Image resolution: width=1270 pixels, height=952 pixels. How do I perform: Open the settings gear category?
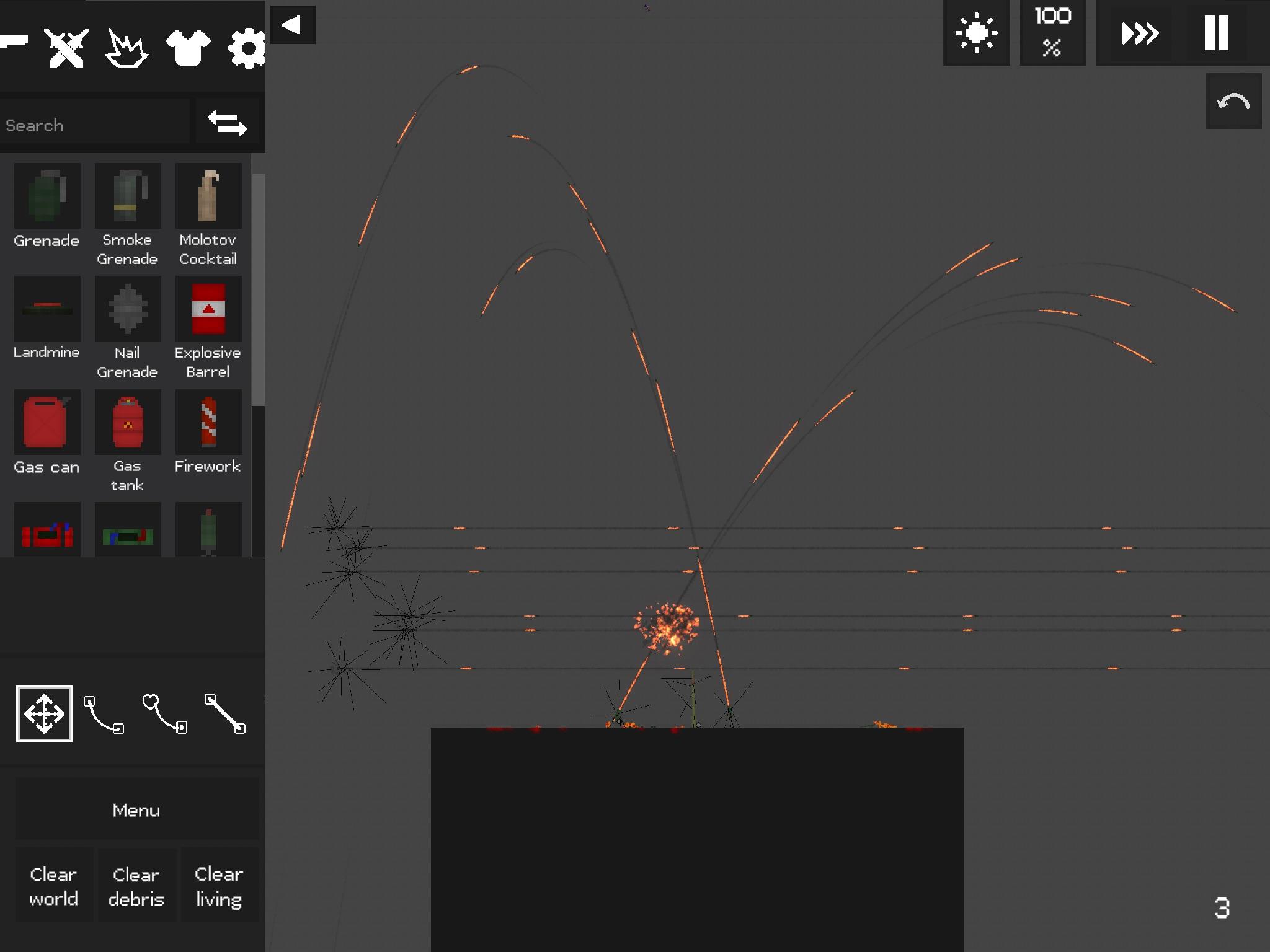(x=247, y=48)
